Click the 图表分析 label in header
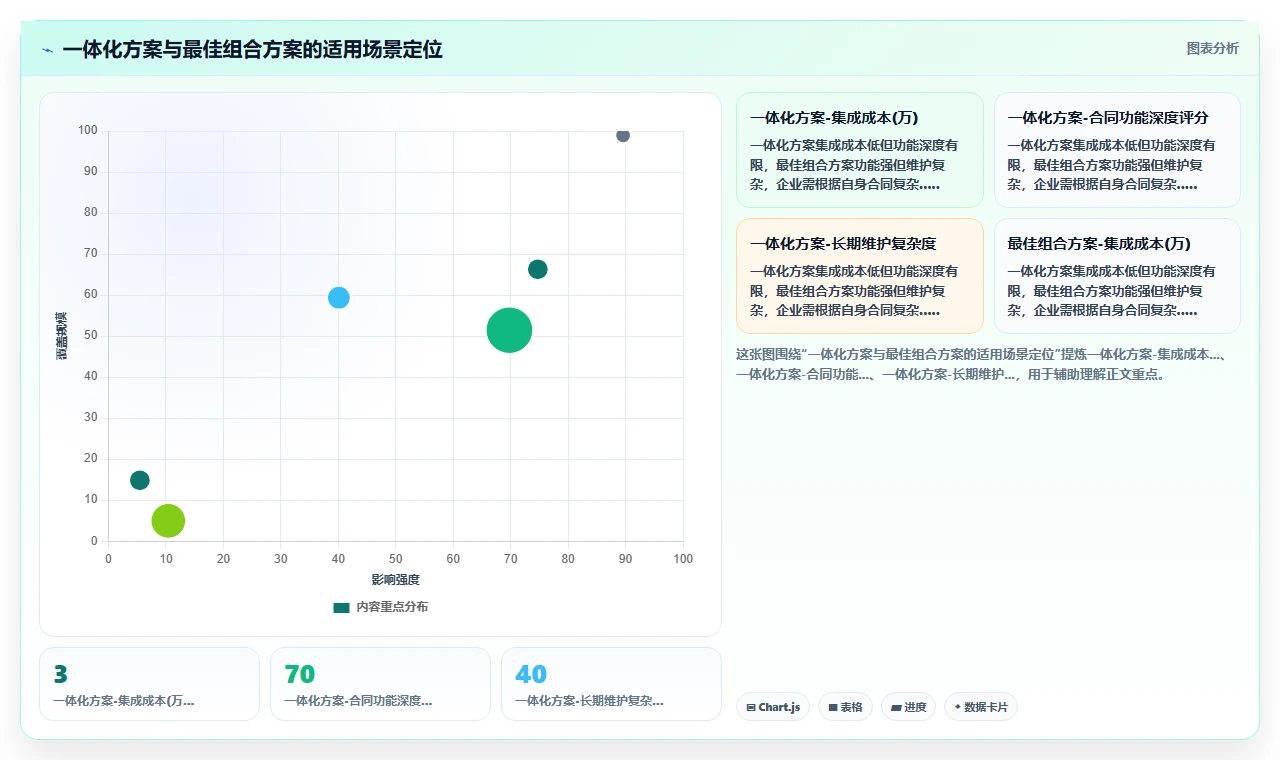 (x=1212, y=49)
